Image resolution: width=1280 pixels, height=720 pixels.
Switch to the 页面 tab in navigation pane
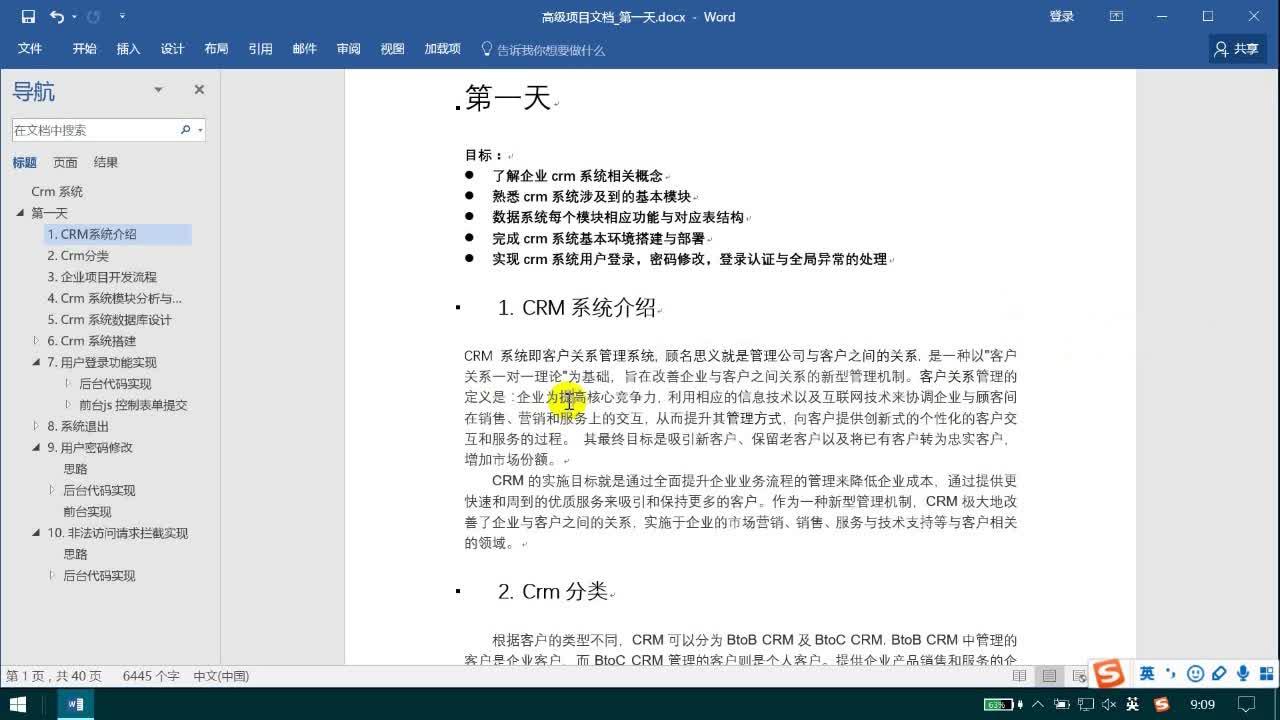click(x=65, y=162)
